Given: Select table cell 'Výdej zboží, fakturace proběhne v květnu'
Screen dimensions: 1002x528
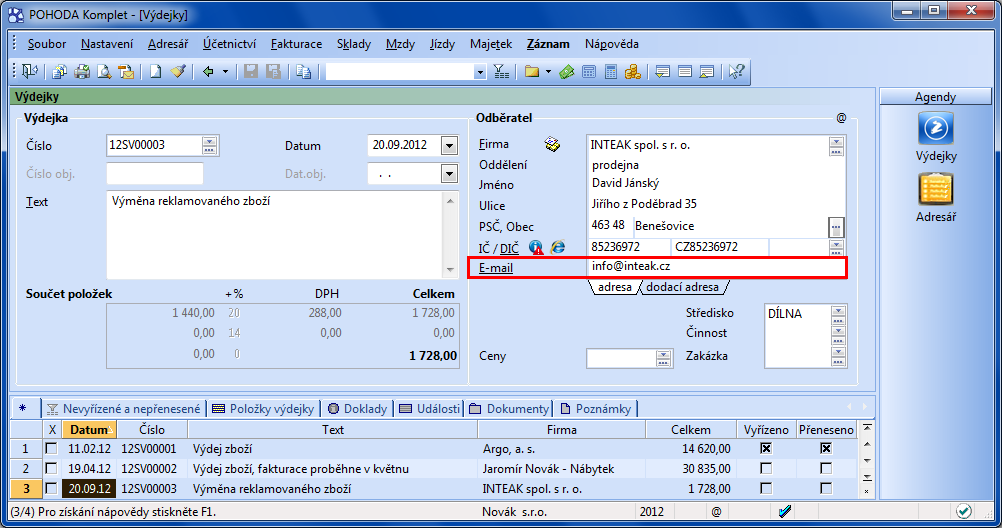Looking at the screenshot, I should tap(332, 469).
